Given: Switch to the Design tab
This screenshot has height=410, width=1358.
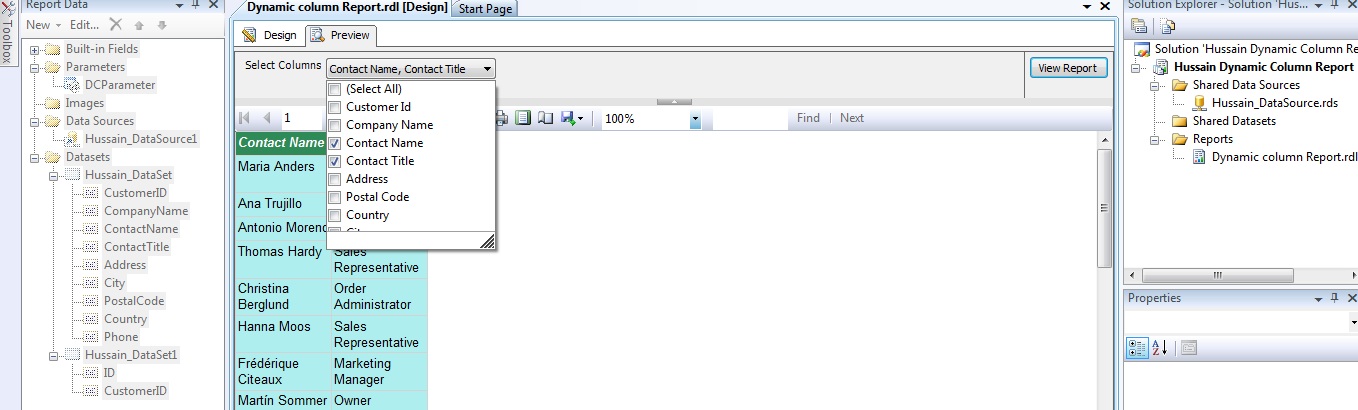Looking at the screenshot, I should pyautogui.click(x=270, y=35).
